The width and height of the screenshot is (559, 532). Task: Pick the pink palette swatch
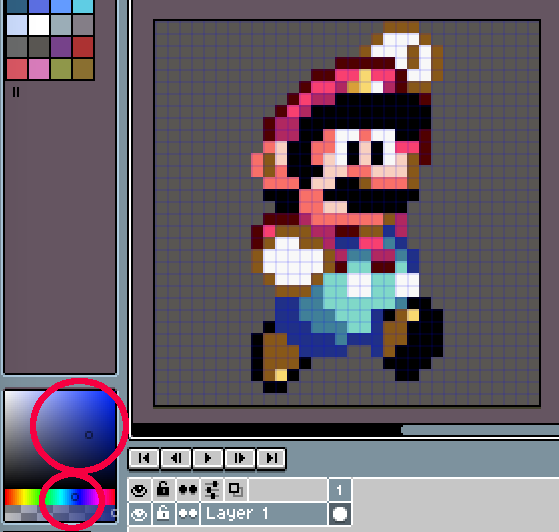pos(39,69)
